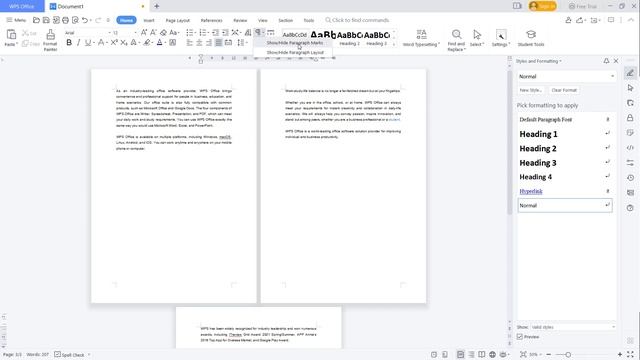
Task: Click the Center alignment icon
Action: (199, 42)
